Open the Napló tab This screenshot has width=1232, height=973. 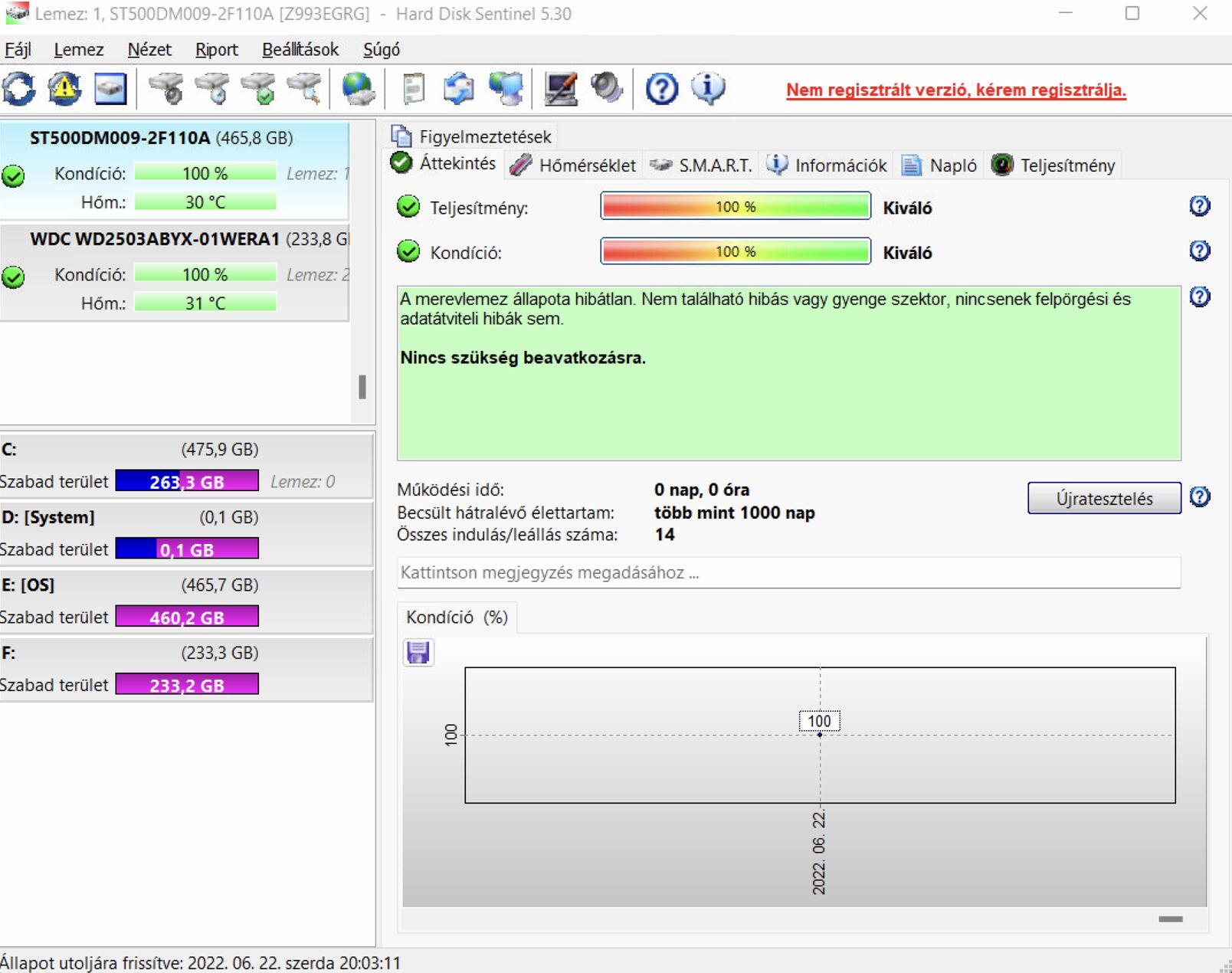pos(939,165)
